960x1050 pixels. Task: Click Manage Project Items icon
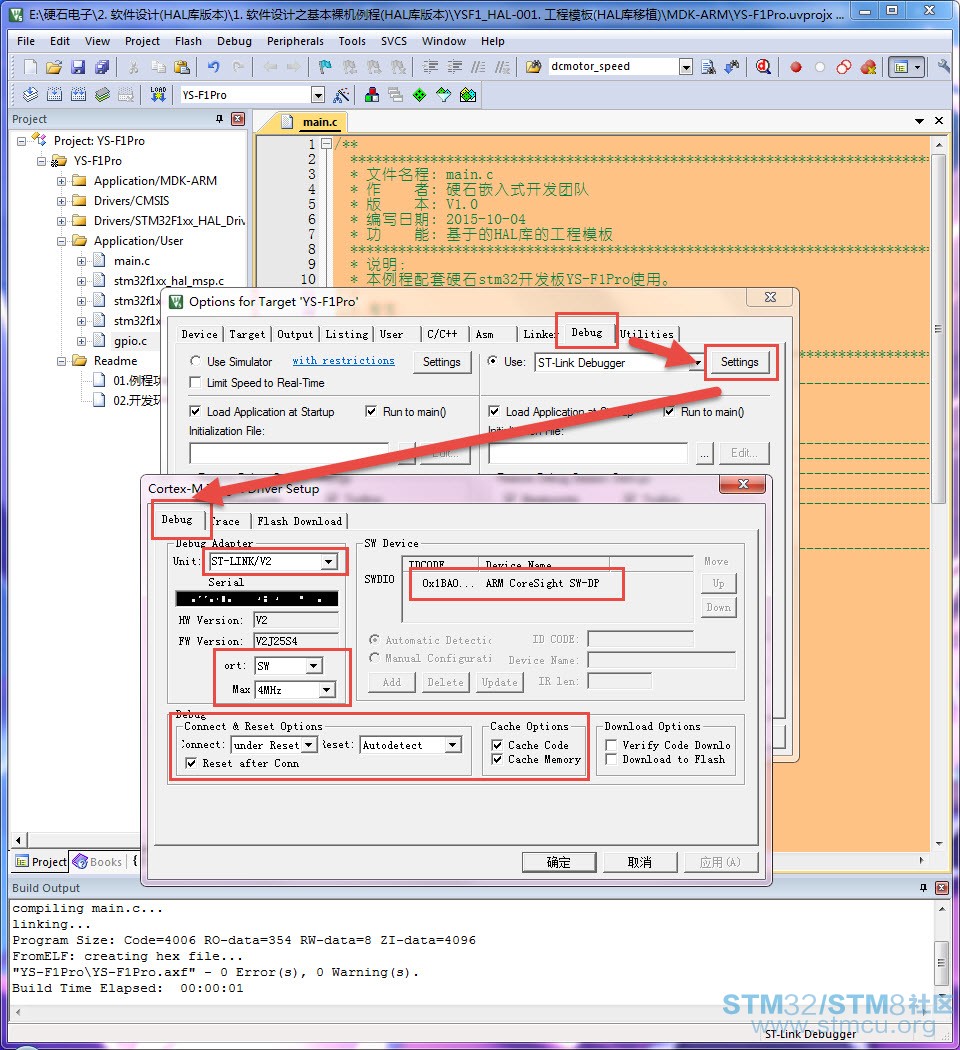tap(372, 94)
